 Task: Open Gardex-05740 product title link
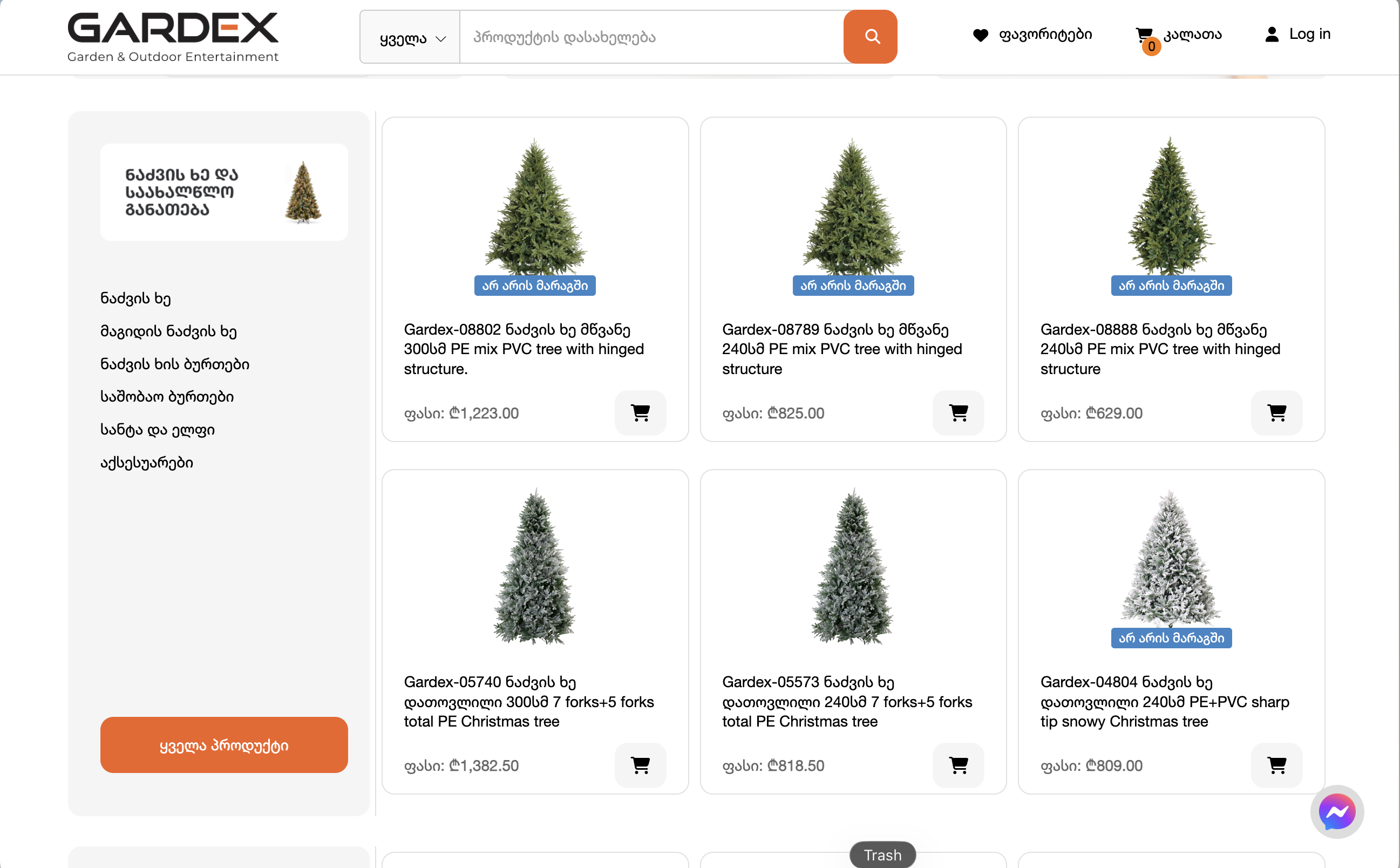pyautogui.click(x=529, y=702)
